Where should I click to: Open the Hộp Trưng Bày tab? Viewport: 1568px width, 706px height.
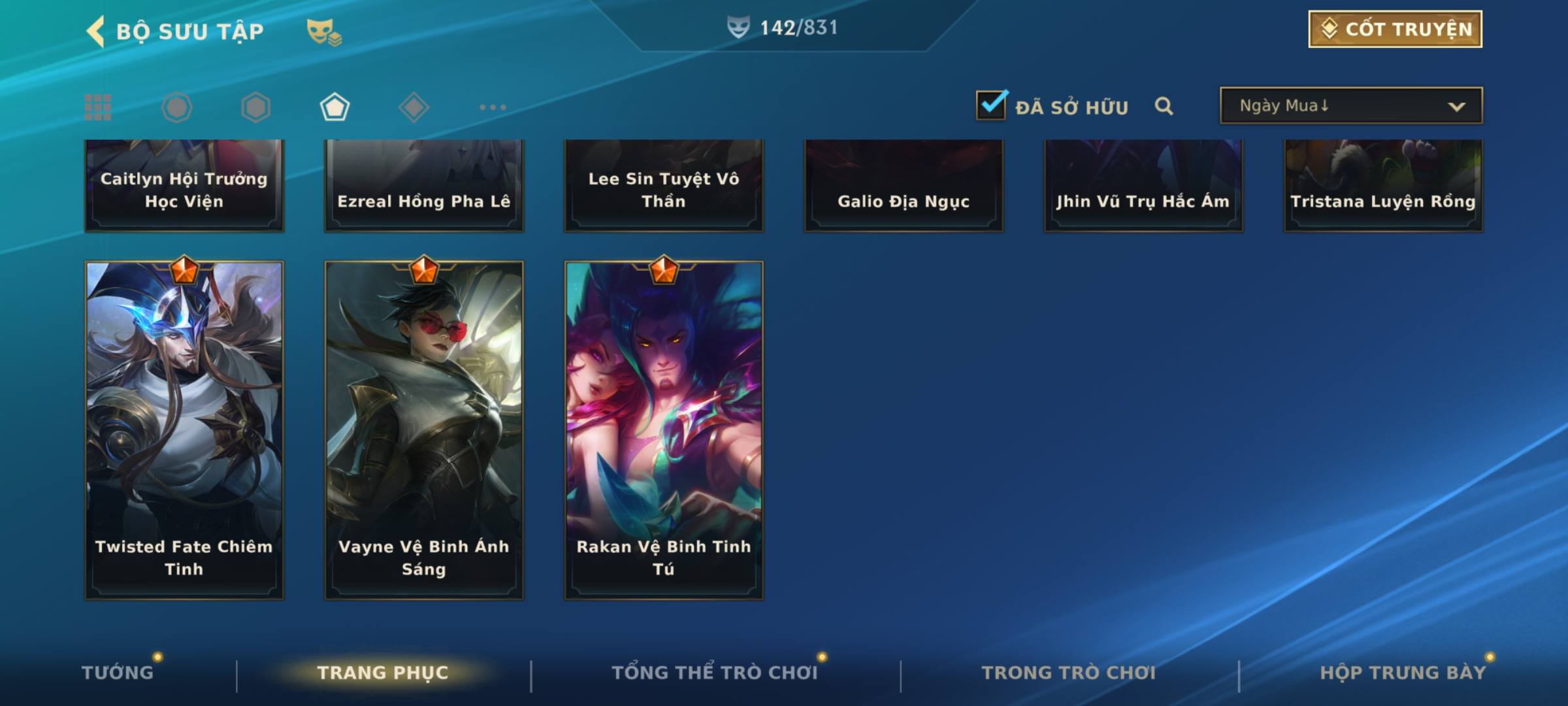click(x=1403, y=672)
